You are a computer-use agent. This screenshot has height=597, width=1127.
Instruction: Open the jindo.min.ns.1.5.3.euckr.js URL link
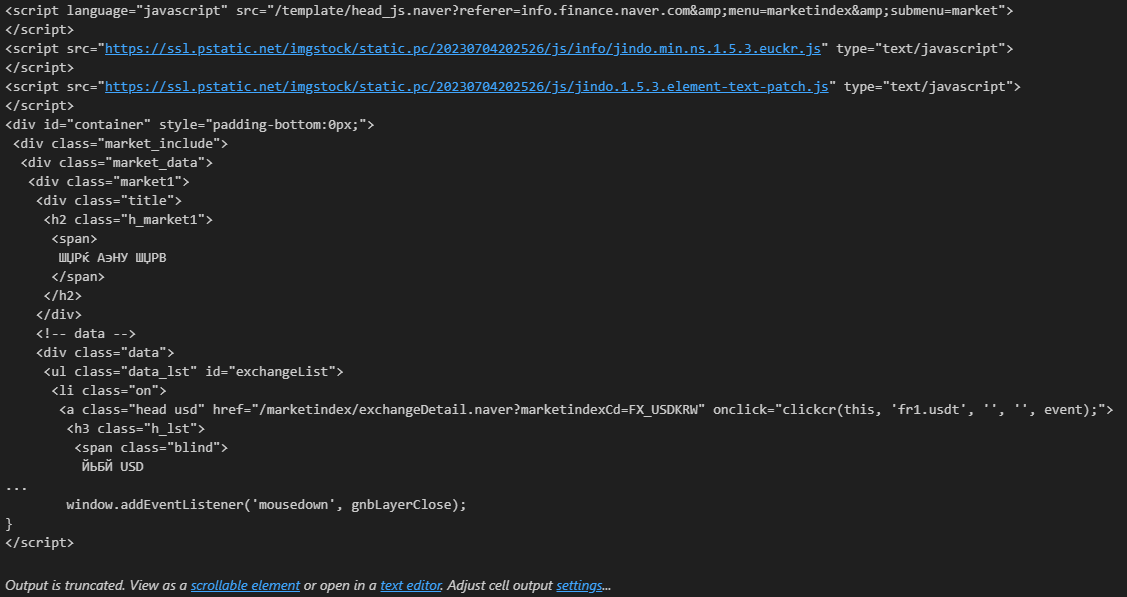point(463,49)
